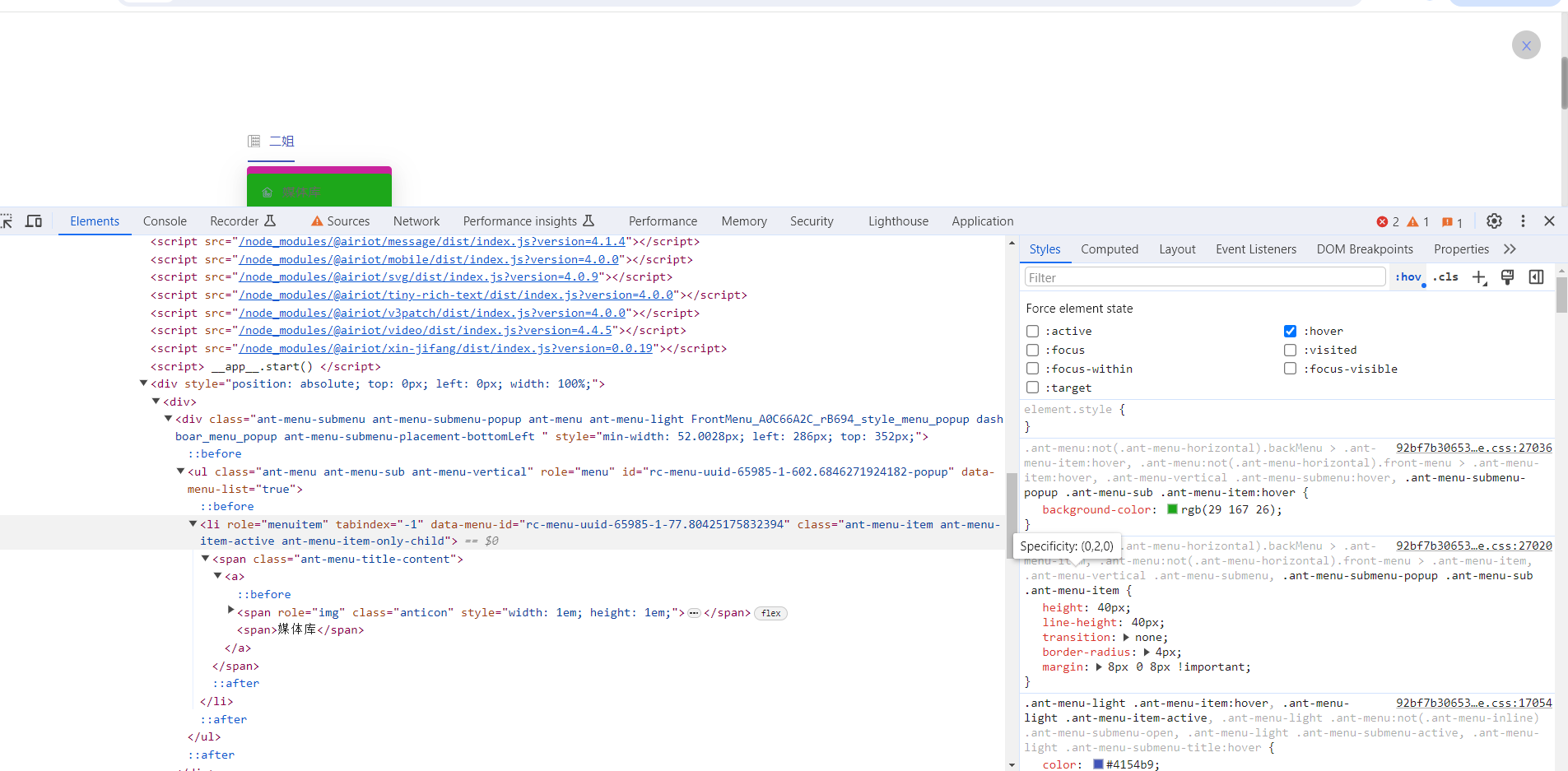Open the message/dist/index.js script link

(x=432, y=242)
